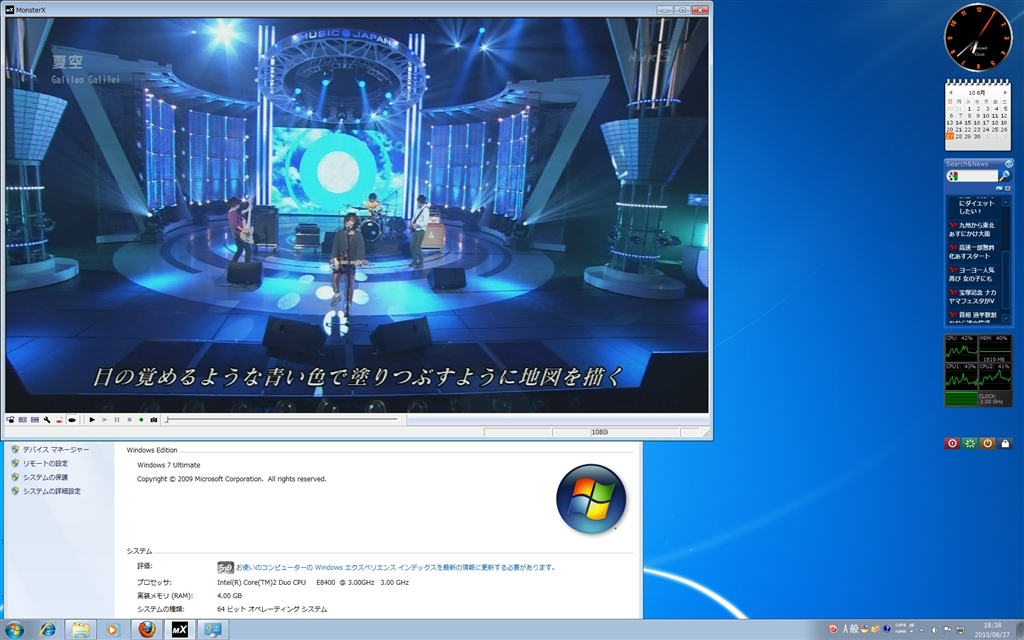Click the first icon in MonsterX toolbar
Viewport: 1024px width, 640px height.
(10, 419)
